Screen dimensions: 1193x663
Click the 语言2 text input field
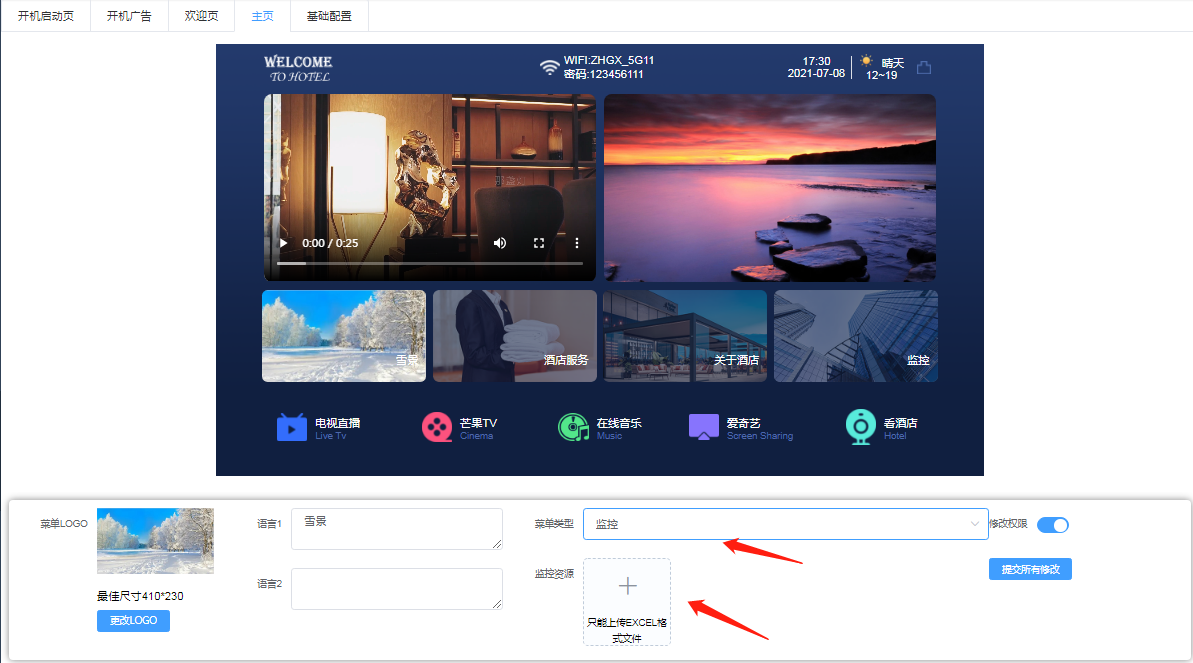coord(397,588)
